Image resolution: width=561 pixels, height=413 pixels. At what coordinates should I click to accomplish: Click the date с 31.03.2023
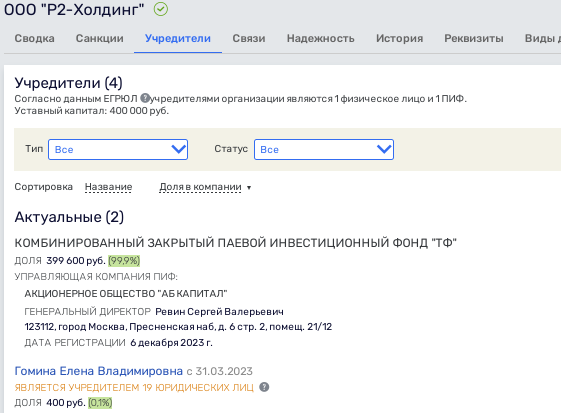pos(220,371)
